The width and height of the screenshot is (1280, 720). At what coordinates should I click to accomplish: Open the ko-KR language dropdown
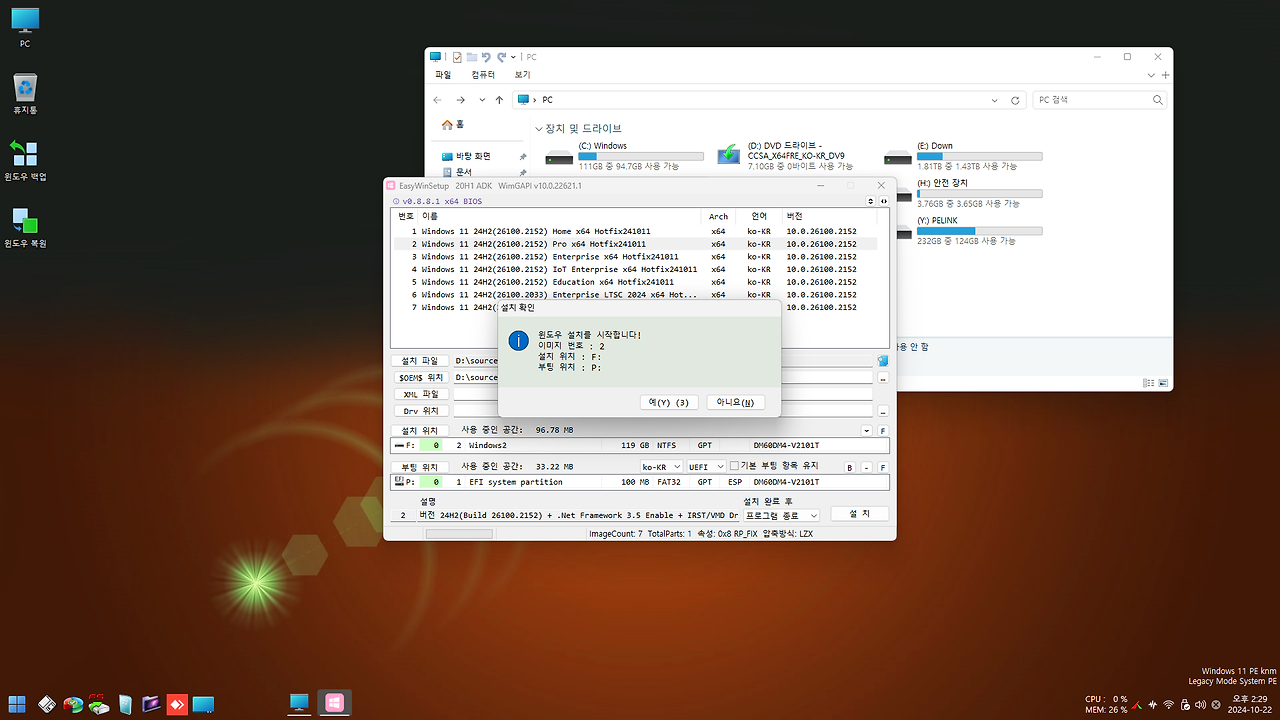click(662, 467)
